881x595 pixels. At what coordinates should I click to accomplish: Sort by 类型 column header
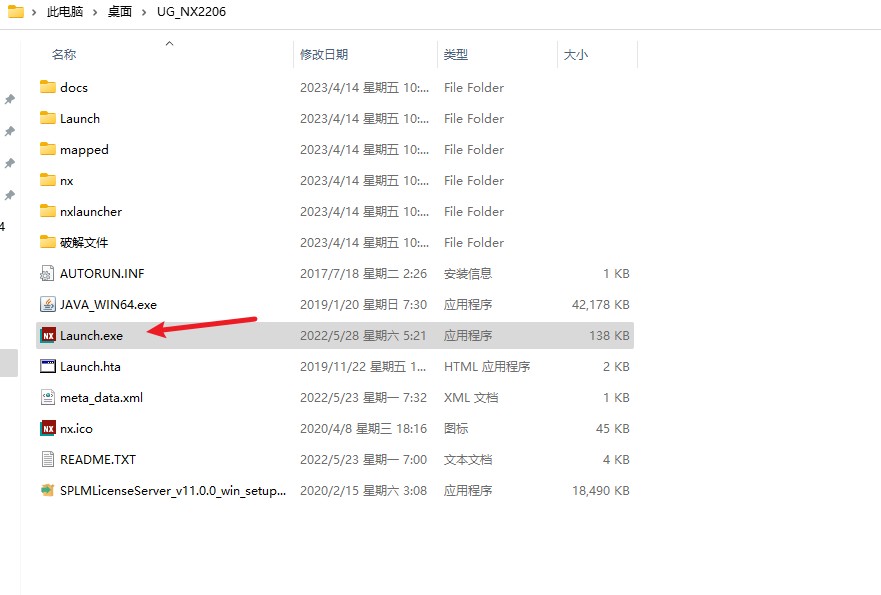point(456,54)
